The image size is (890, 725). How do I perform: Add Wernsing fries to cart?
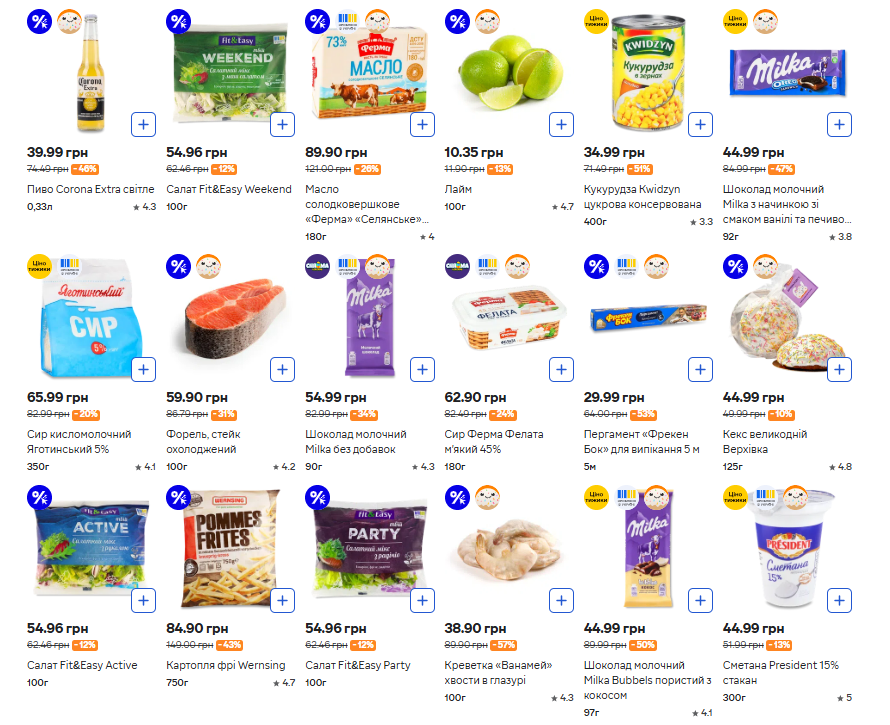click(x=283, y=600)
